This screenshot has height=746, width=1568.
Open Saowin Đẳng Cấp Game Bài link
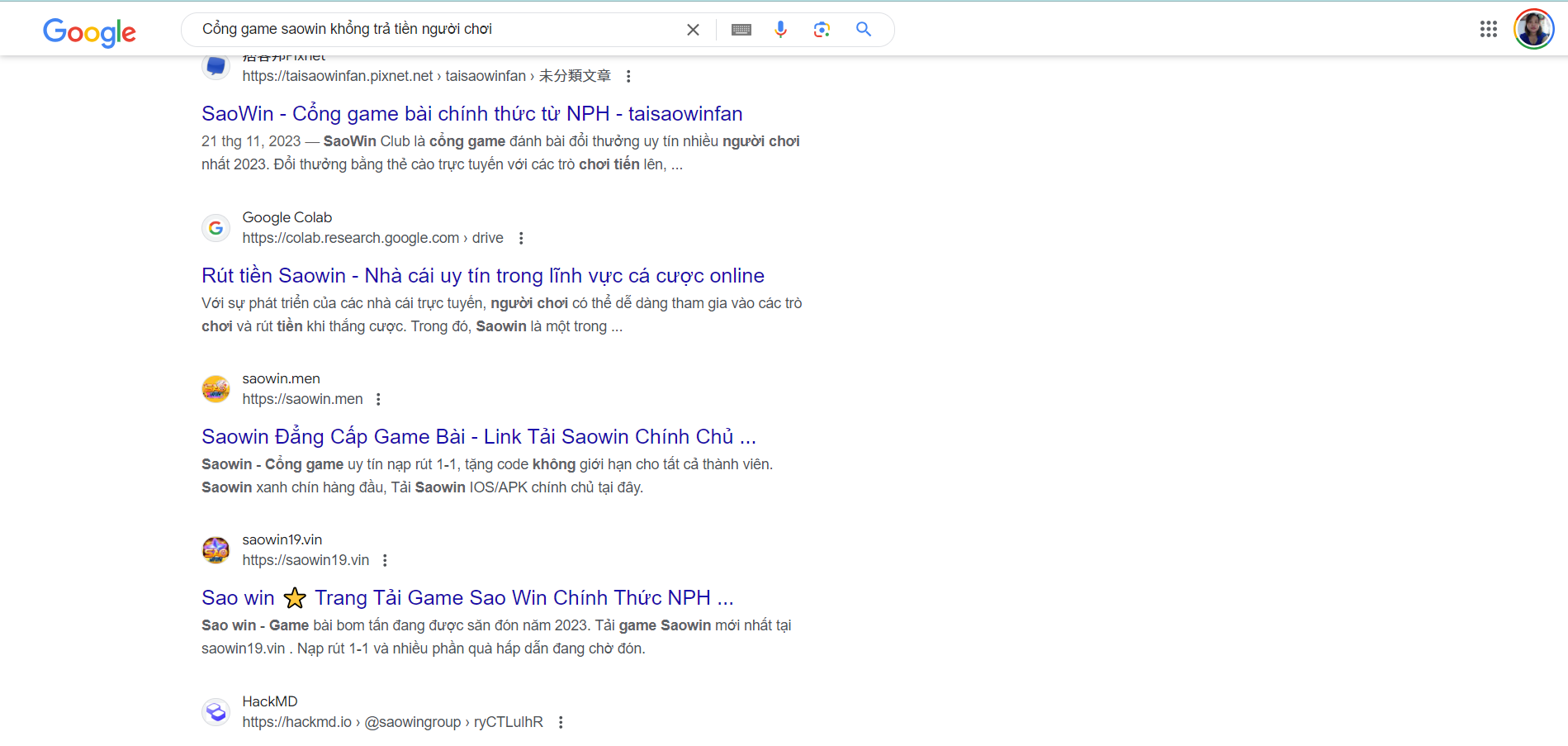coord(479,436)
